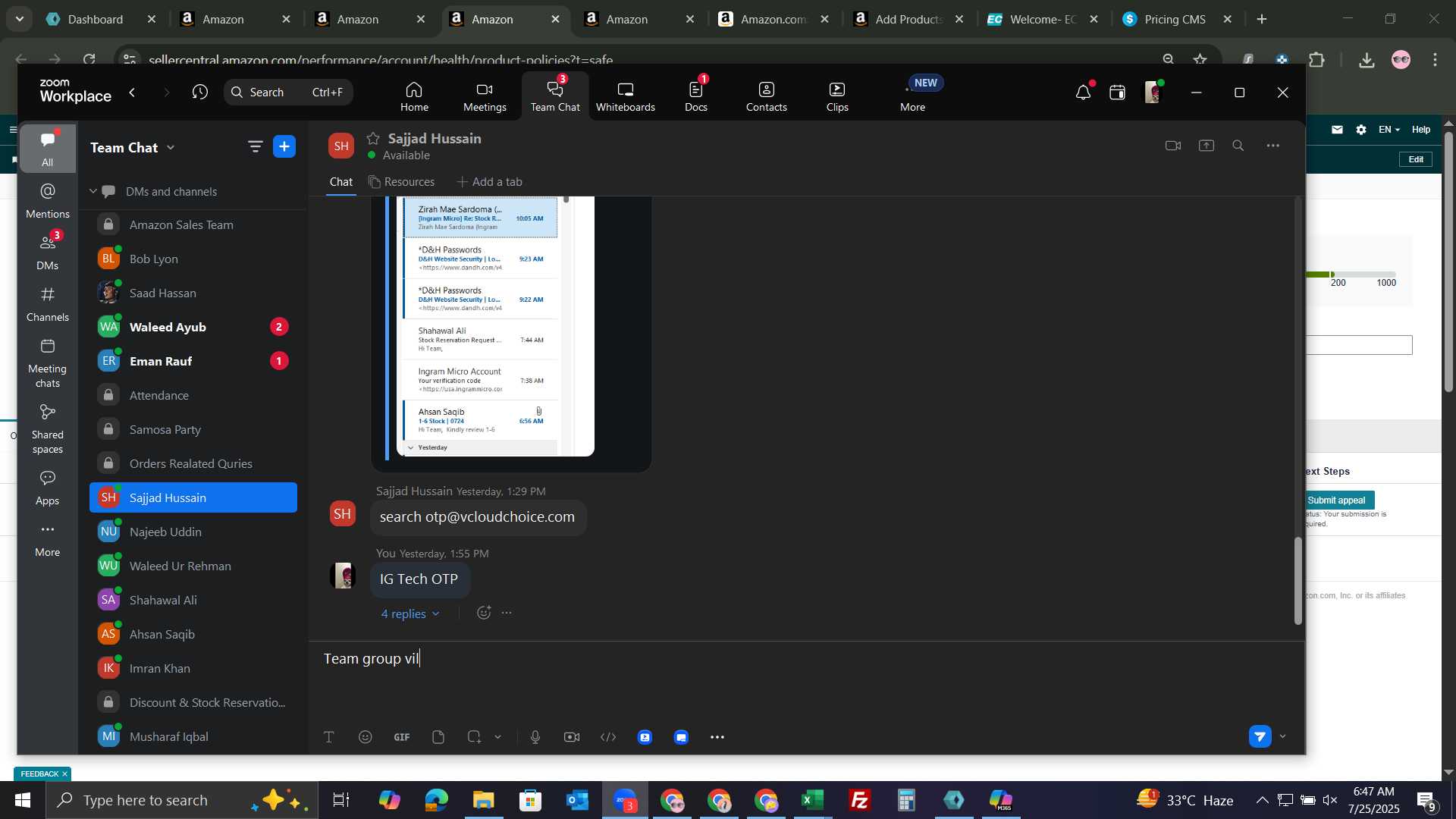Viewport: 1456px width, 819px height.
Task: Record video message icon
Action: click(x=572, y=737)
